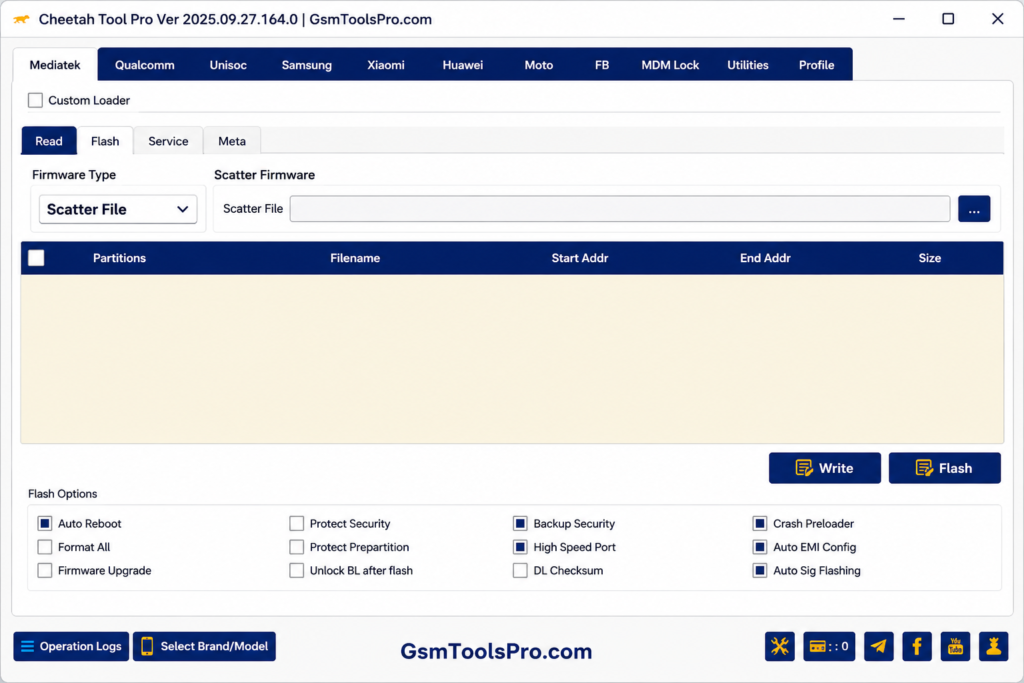The image size is (1024, 683).
Task: Click the Scatter File path field
Action: point(620,209)
